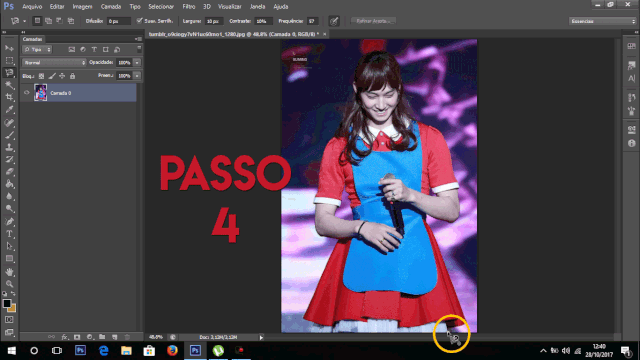Viewport: 640px width, 360px height.
Task: Open the Normal blend mode dropdown
Action: tap(54, 62)
